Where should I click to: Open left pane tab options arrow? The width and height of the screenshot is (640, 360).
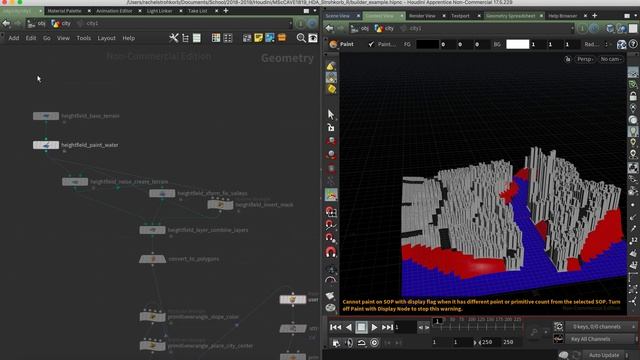[315, 11]
